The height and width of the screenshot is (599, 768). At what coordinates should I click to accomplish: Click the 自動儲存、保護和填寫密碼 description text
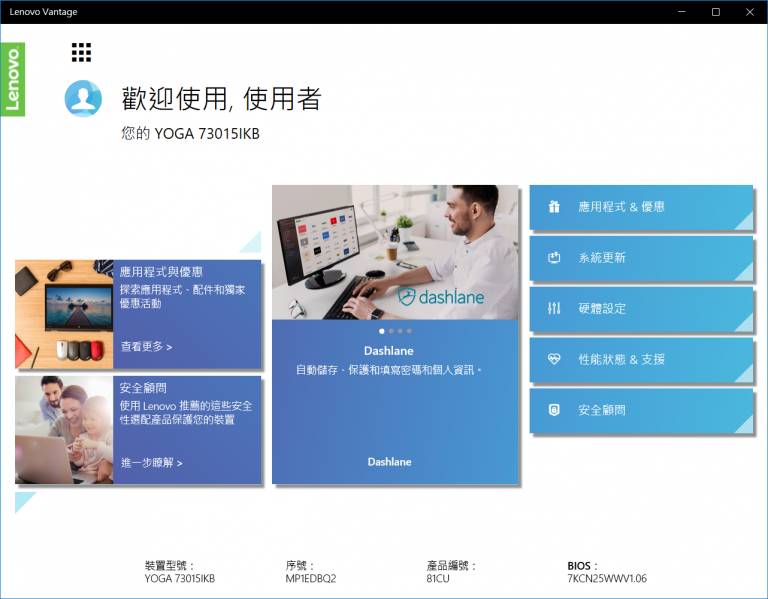click(389, 370)
